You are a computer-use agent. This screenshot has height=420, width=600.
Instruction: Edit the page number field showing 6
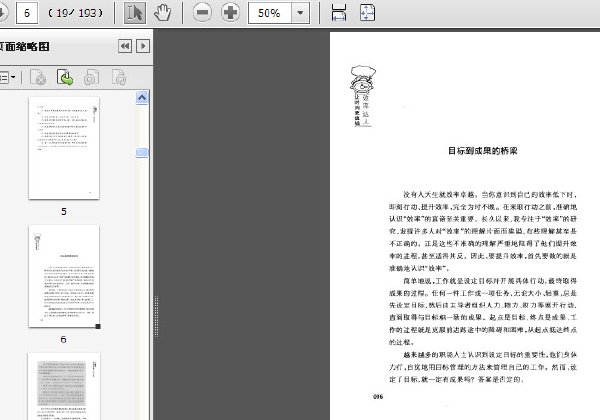point(27,13)
